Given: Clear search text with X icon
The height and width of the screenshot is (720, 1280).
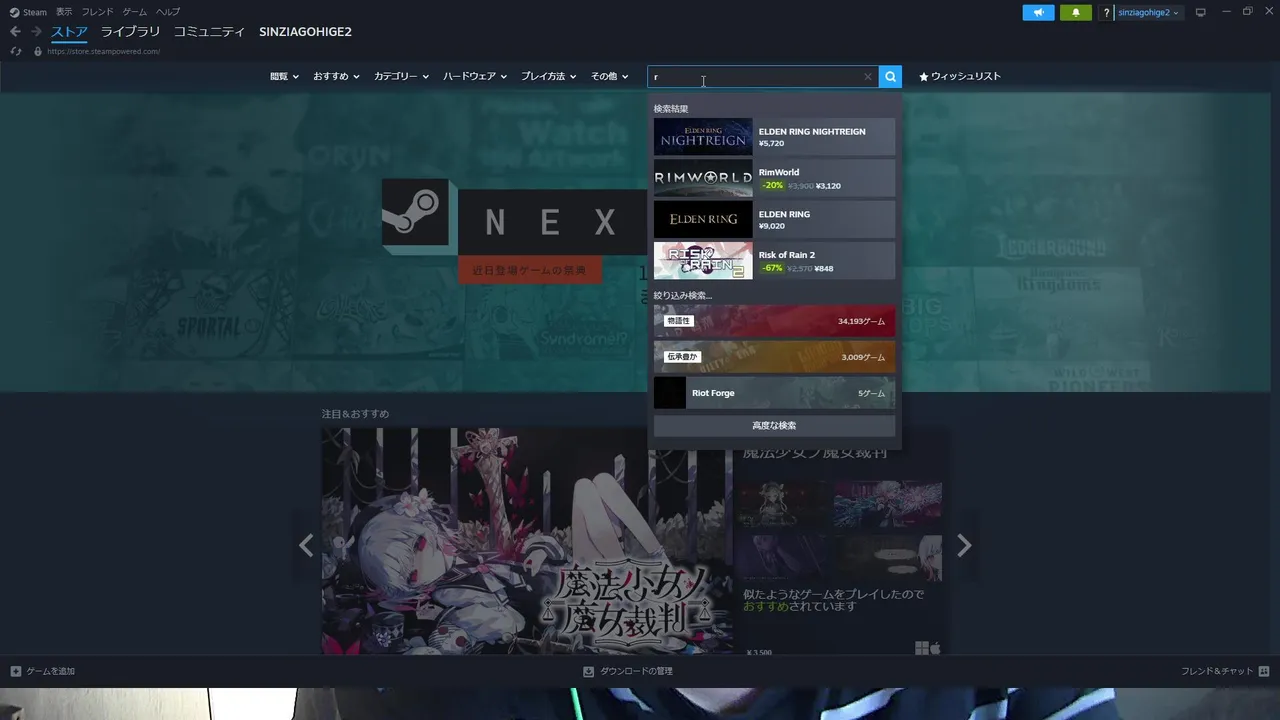Looking at the screenshot, I should click(868, 77).
